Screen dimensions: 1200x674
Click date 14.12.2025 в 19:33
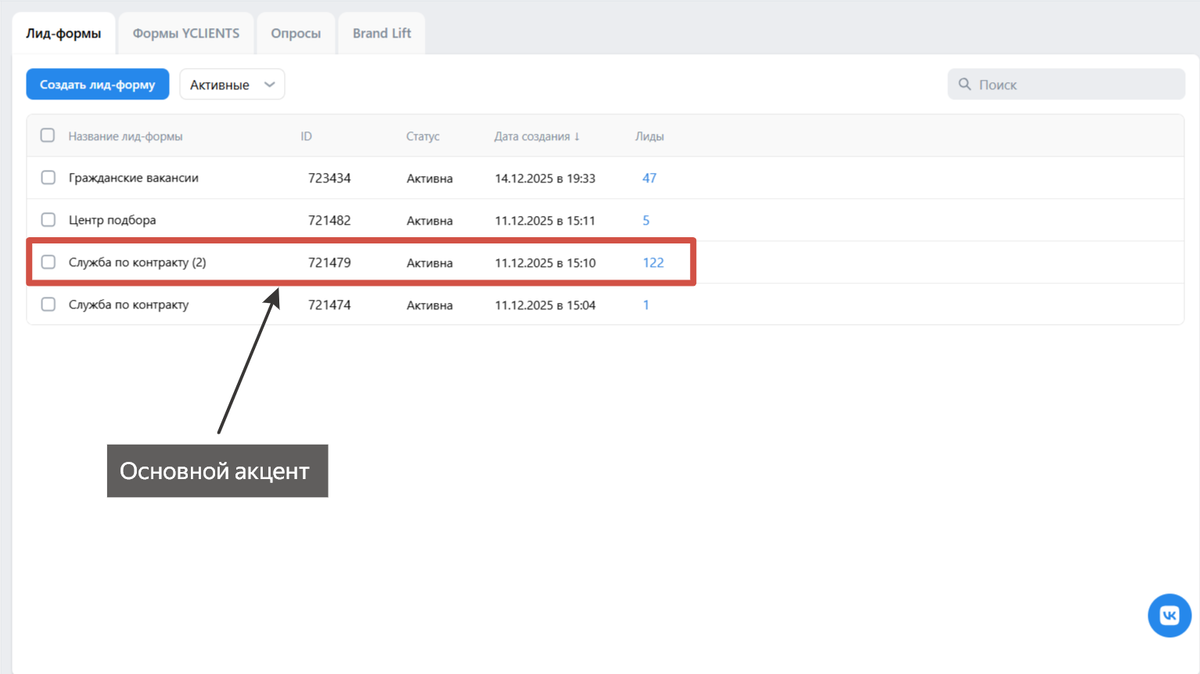(x=545, y=178)
